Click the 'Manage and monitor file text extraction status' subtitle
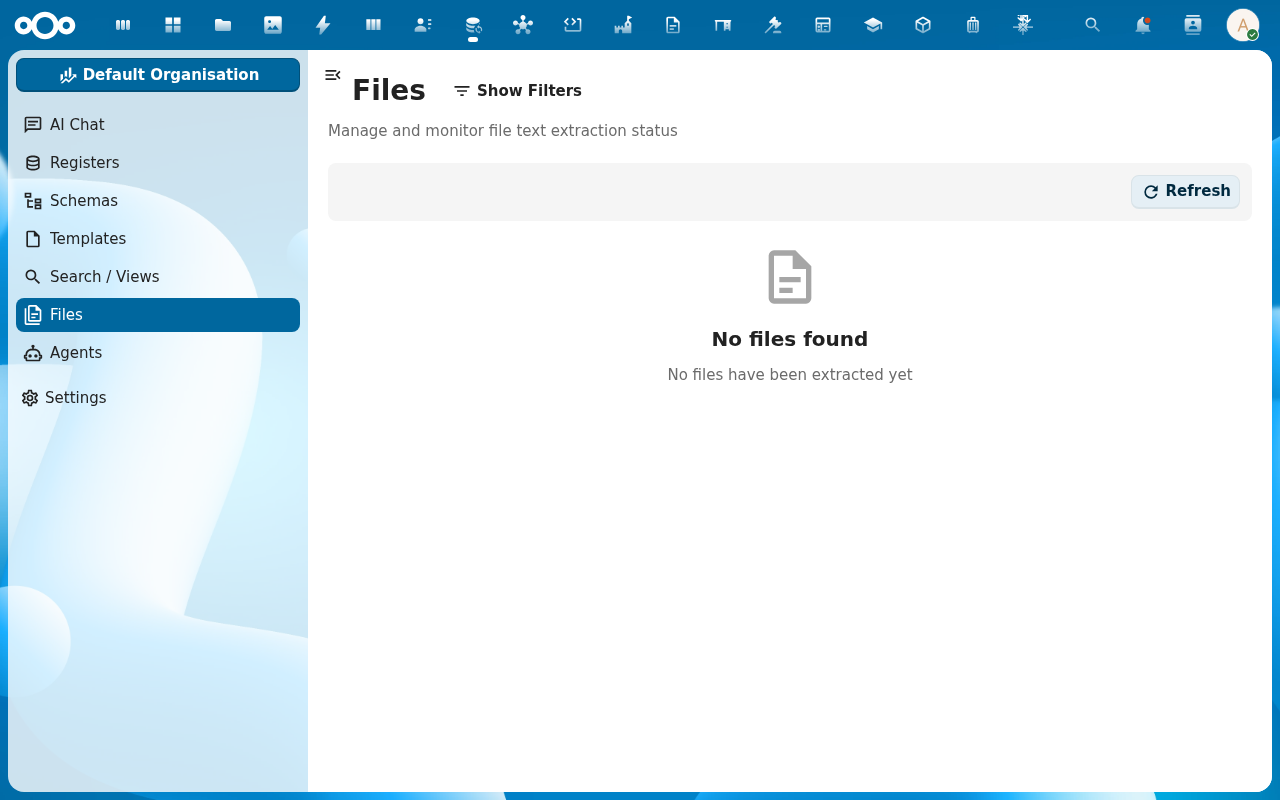1280x800 pixels. [503, 131]
